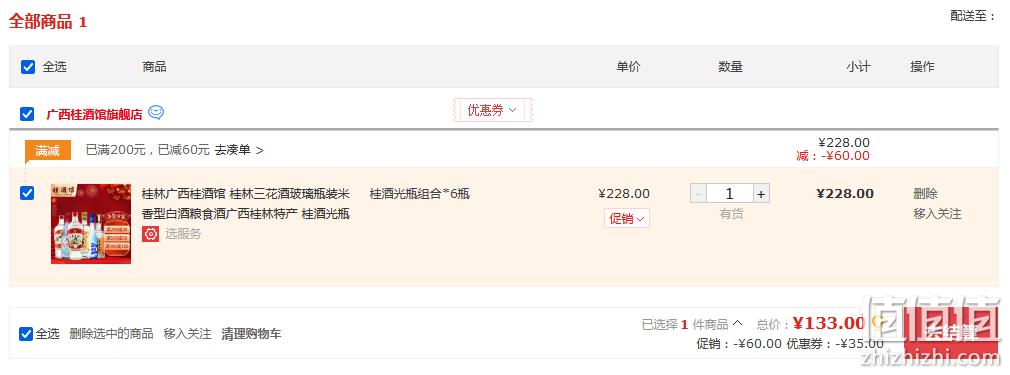This screenshot has height=375, width=1010.
Task: Move item to favorites with 移入关注
Action: tap(937, 214)
